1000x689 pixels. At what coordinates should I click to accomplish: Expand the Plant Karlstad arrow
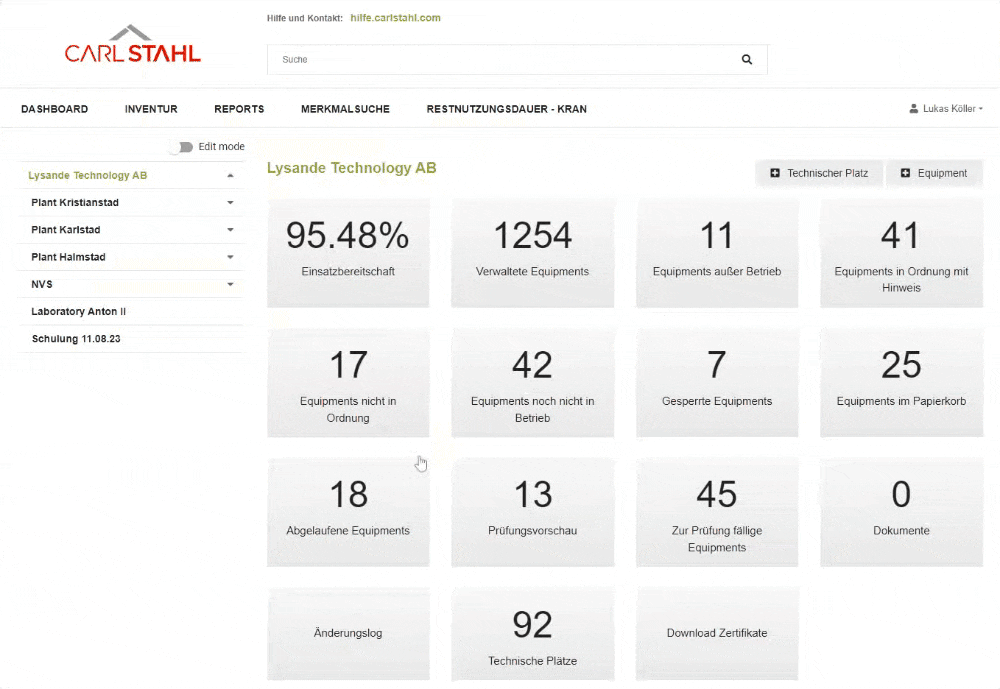coord(231,230)
